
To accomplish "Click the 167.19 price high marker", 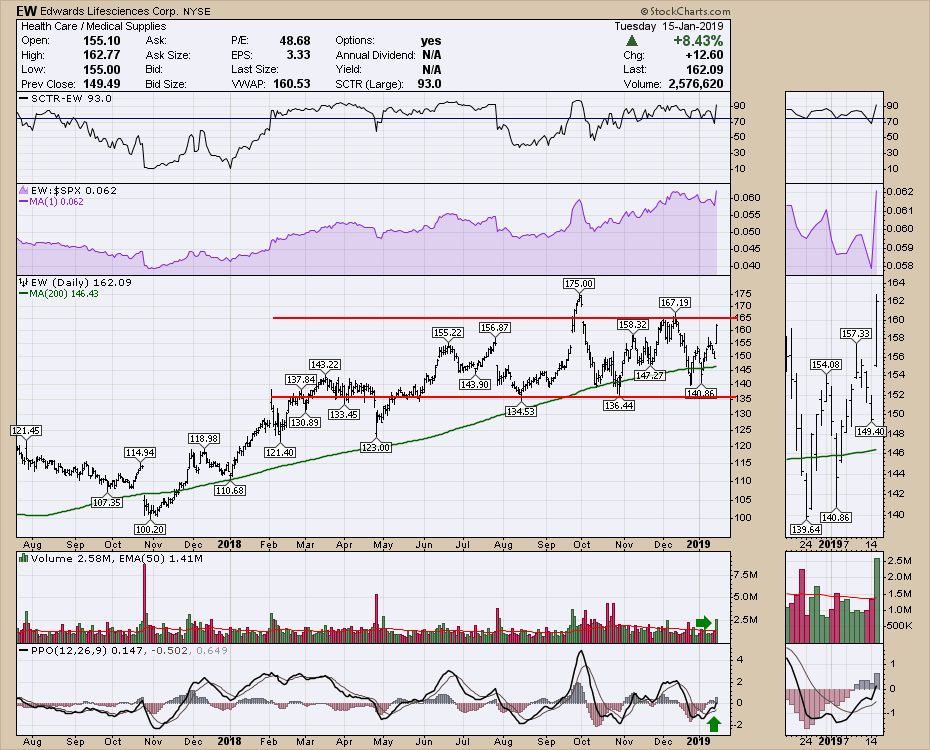I will pyautogui.click(x=675, y=302).
